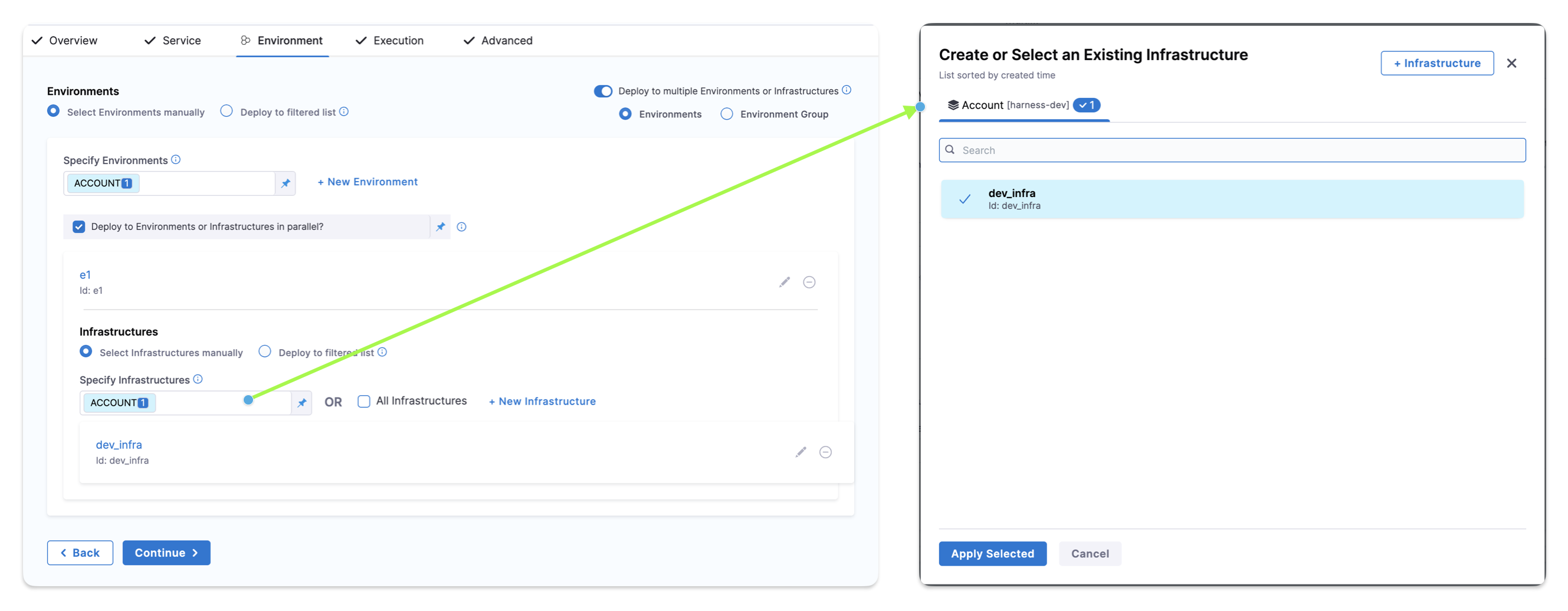The width and height of the screenshot is (1568, 611).
Task: Close the infrastructure selection dialog
Action: (1511, 63)
